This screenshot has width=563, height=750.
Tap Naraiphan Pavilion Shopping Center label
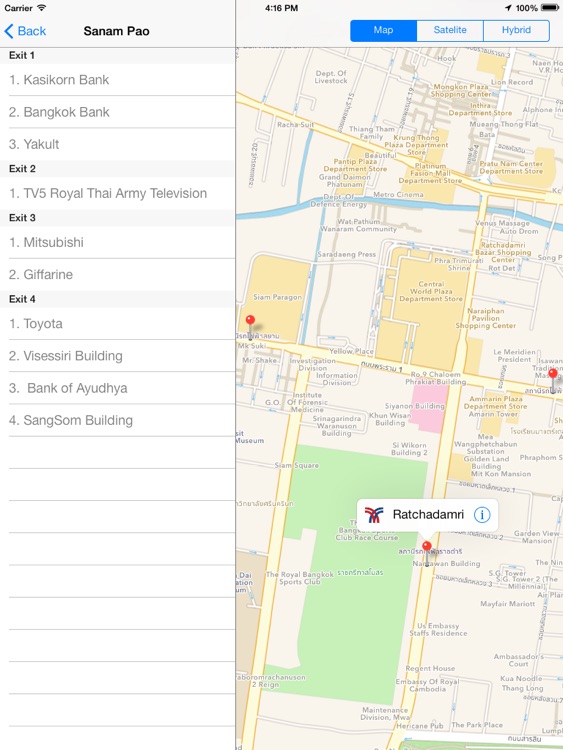coord(486,318)
